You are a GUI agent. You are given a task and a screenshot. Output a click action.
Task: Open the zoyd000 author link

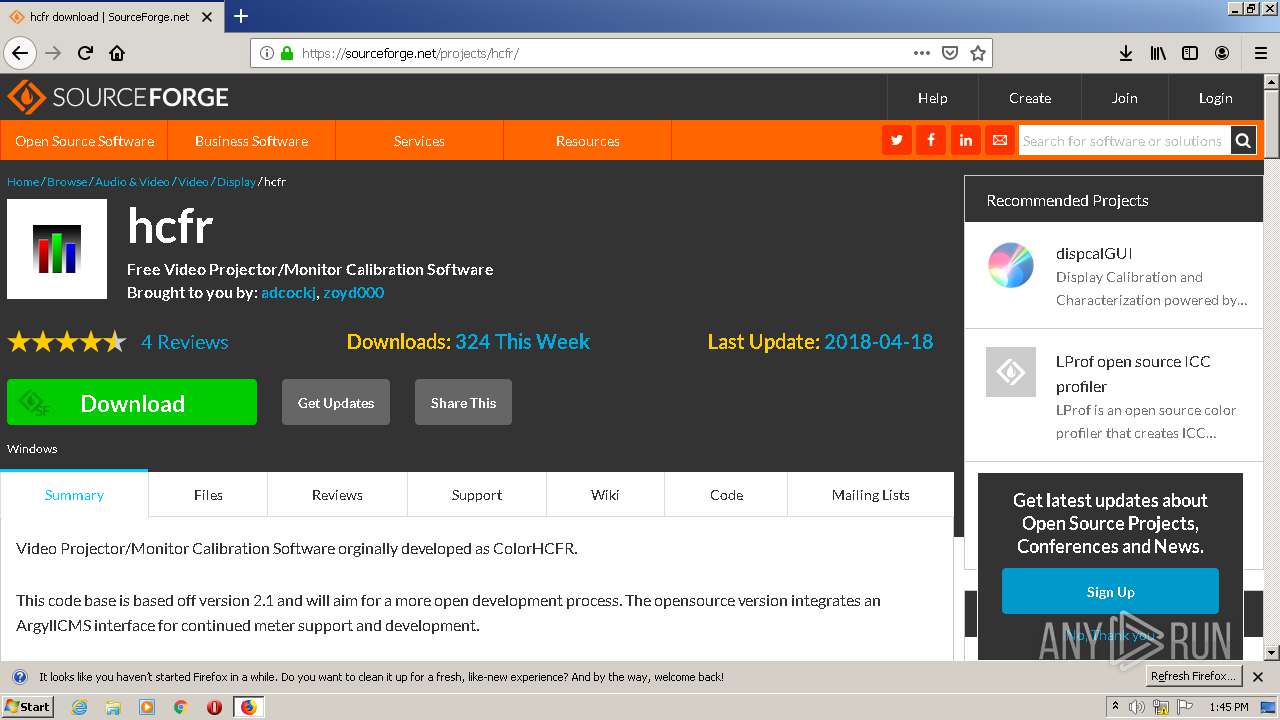pyautogui.click(x=354, y=293)
